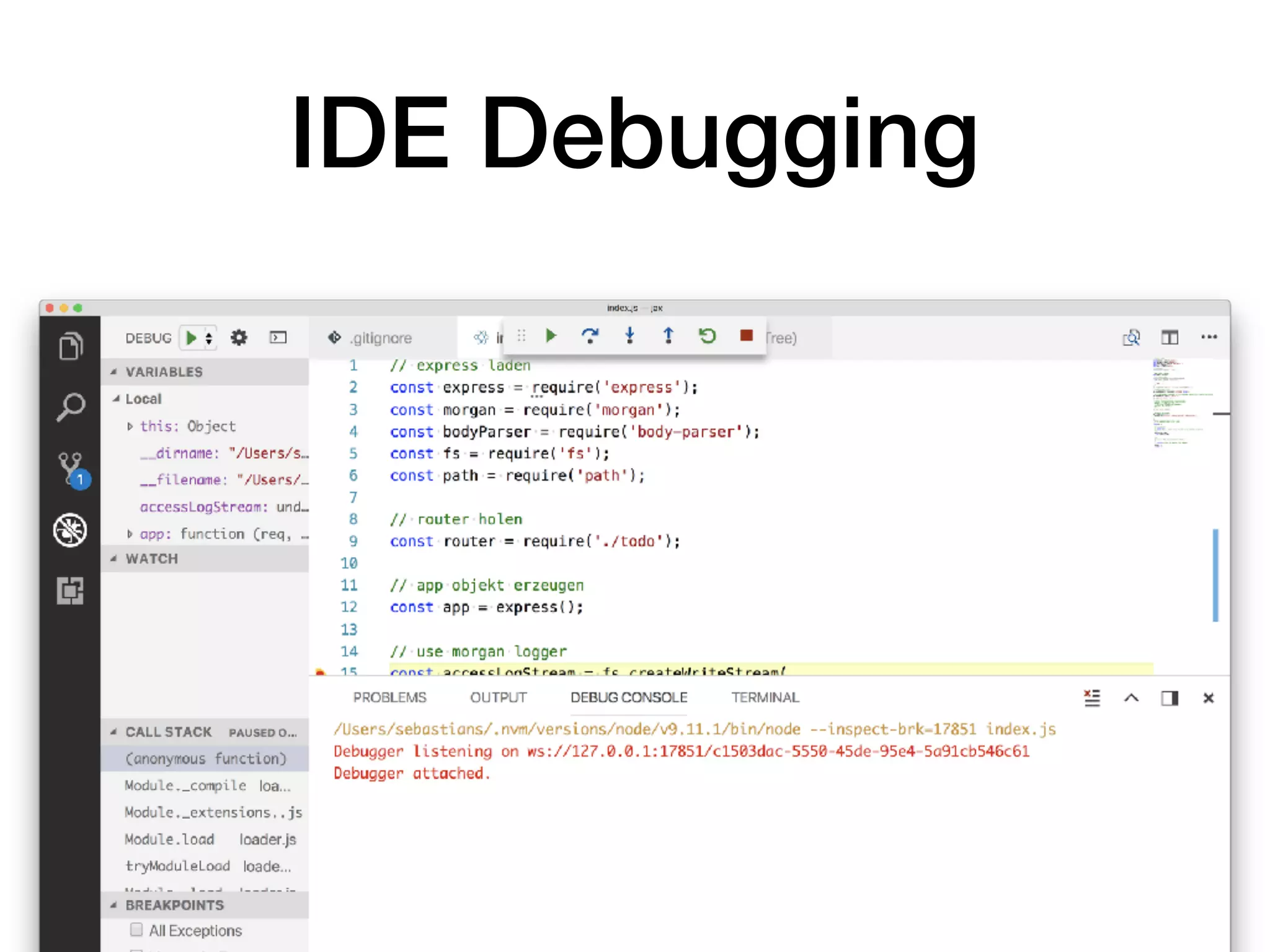Step out in debug toolbar
Screen dimensions: 1270x952
pos(668,336)
